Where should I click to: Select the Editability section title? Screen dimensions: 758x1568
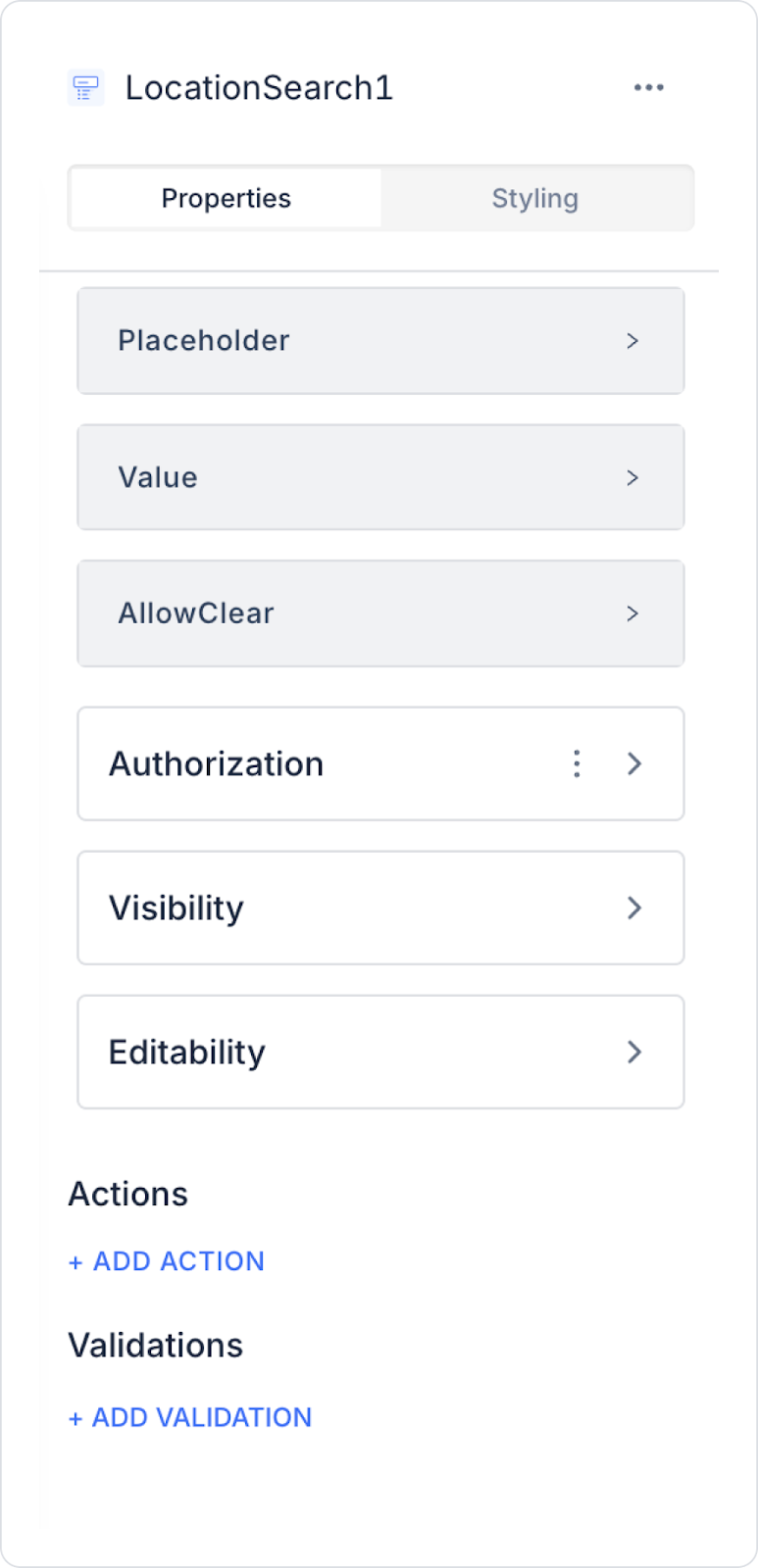coord(187,1052)
